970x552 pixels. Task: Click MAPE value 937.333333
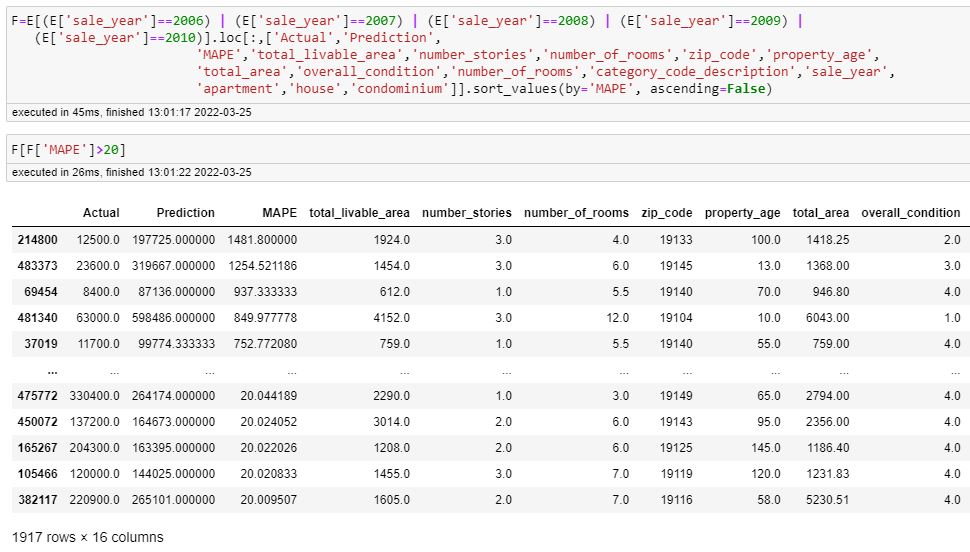[x=265, y=291]
